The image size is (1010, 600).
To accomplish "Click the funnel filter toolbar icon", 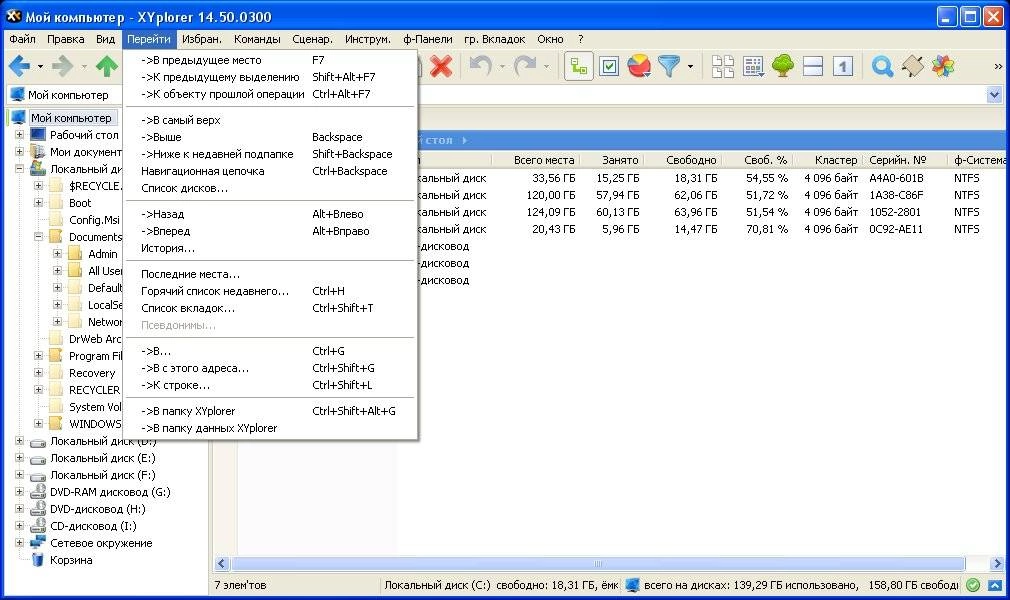I will [x=669, y=66].
